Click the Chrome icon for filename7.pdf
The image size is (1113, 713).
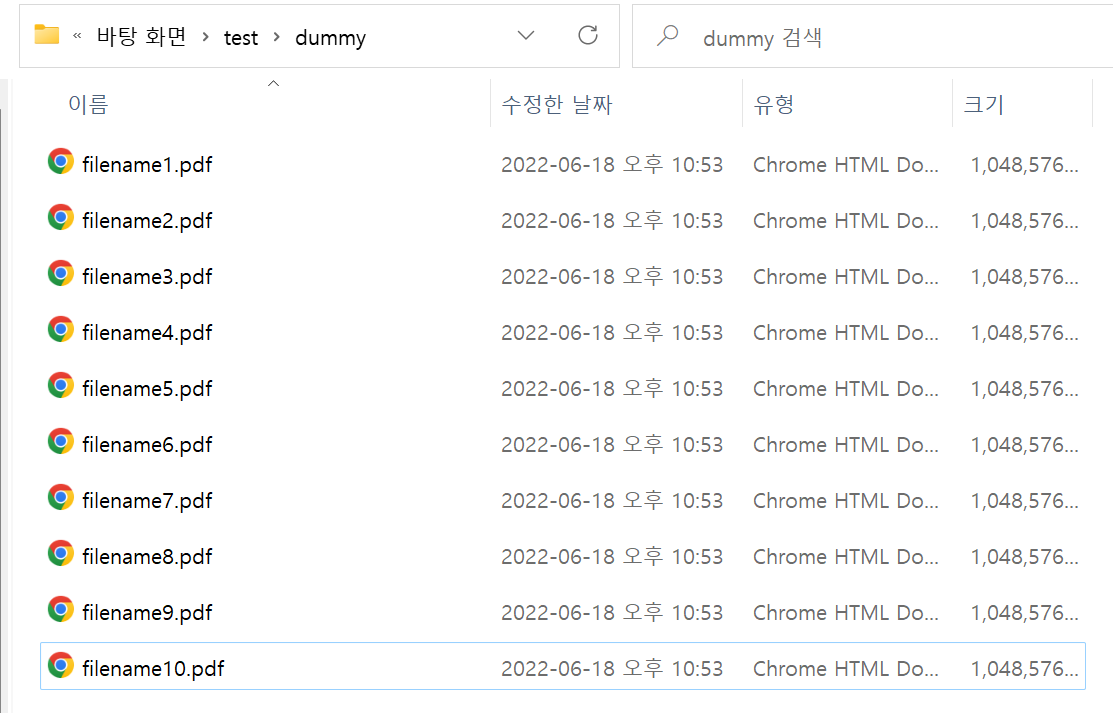61,498
